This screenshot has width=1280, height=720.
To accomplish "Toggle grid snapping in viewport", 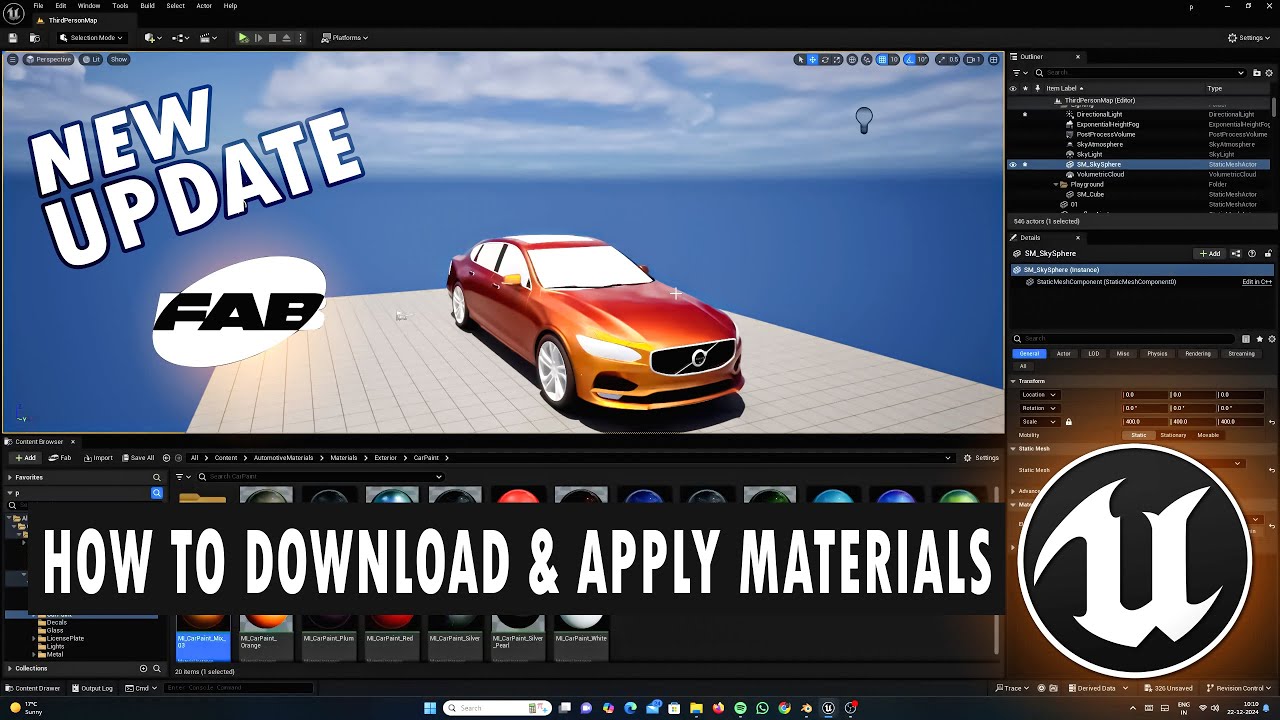I will coord(882,60).
